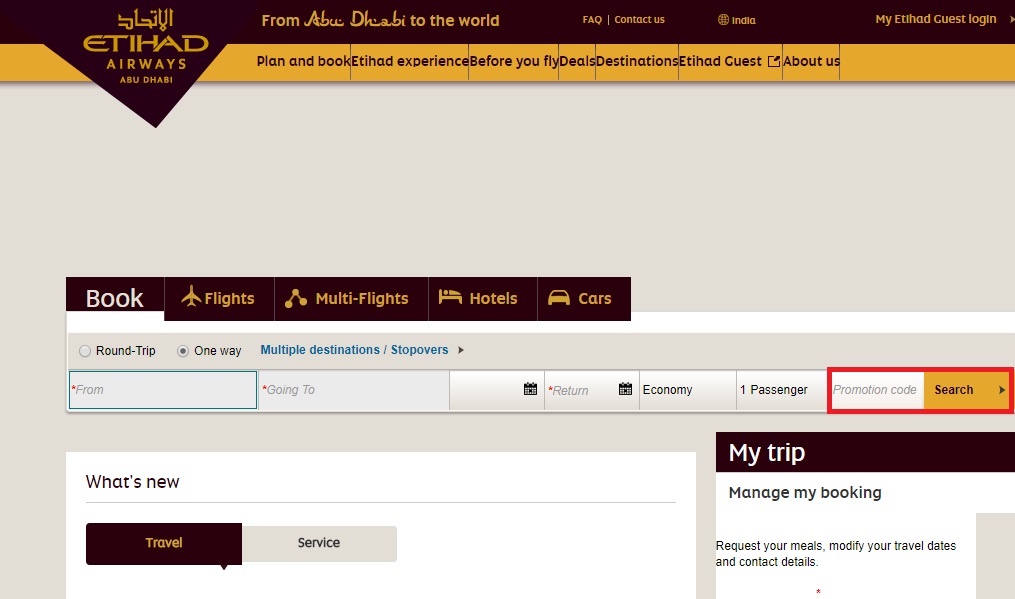
Task: Click the arrow on the Search button
Action: point(1001,390)
